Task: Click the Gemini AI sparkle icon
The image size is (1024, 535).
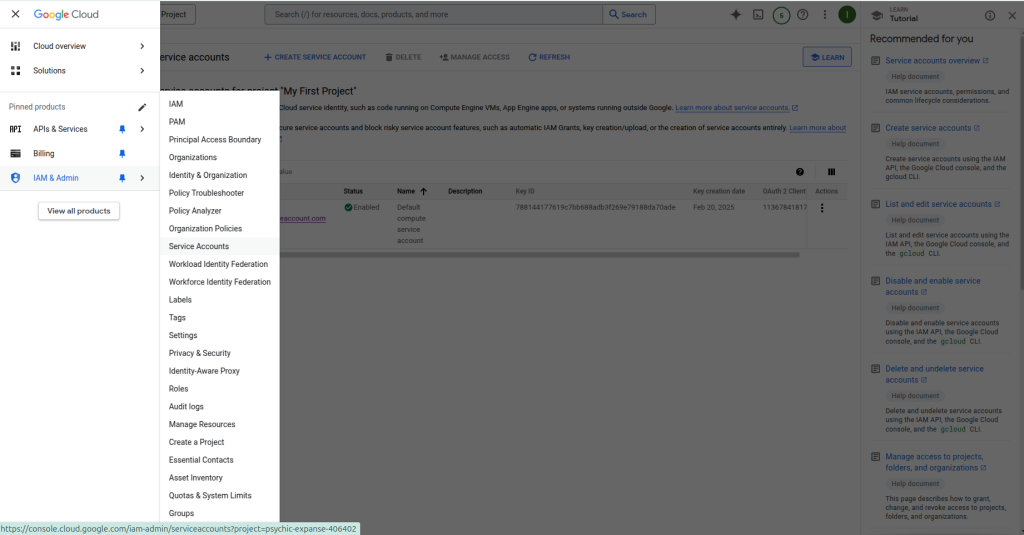Action: [x=736, y=15]
